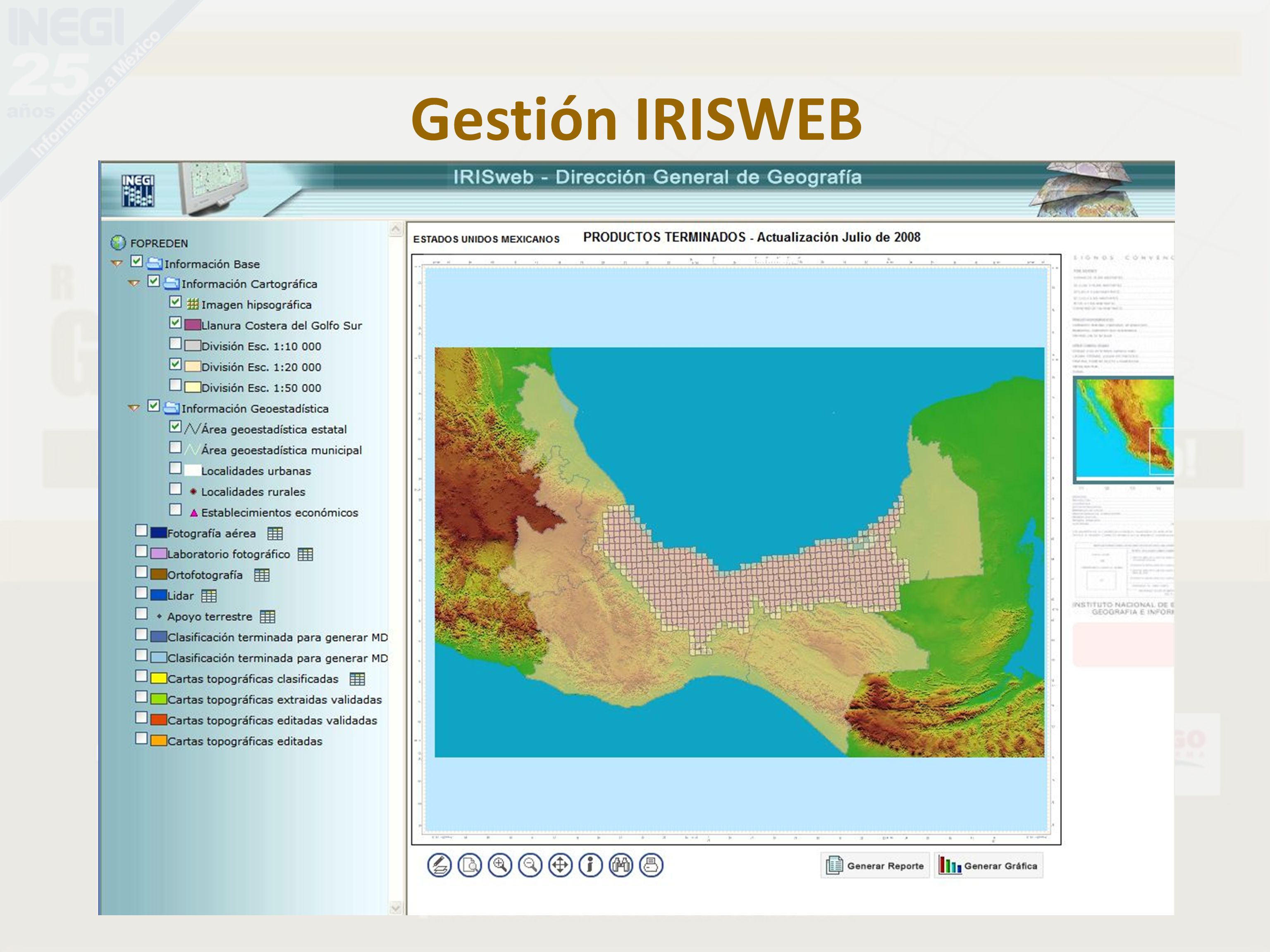Click the Llanura Costera magenta color swatch

192,325
